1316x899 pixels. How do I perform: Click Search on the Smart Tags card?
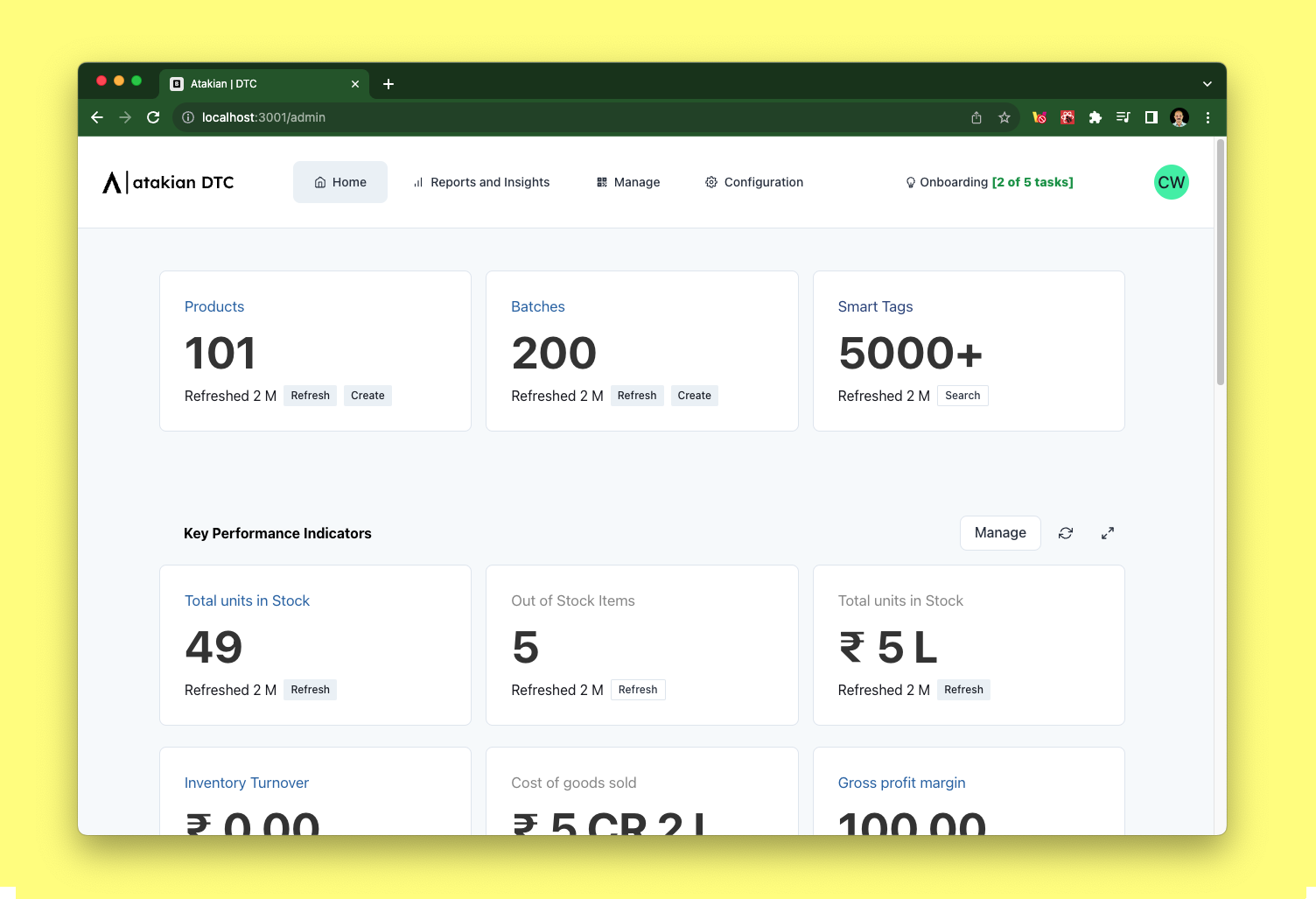coord(962,395)
